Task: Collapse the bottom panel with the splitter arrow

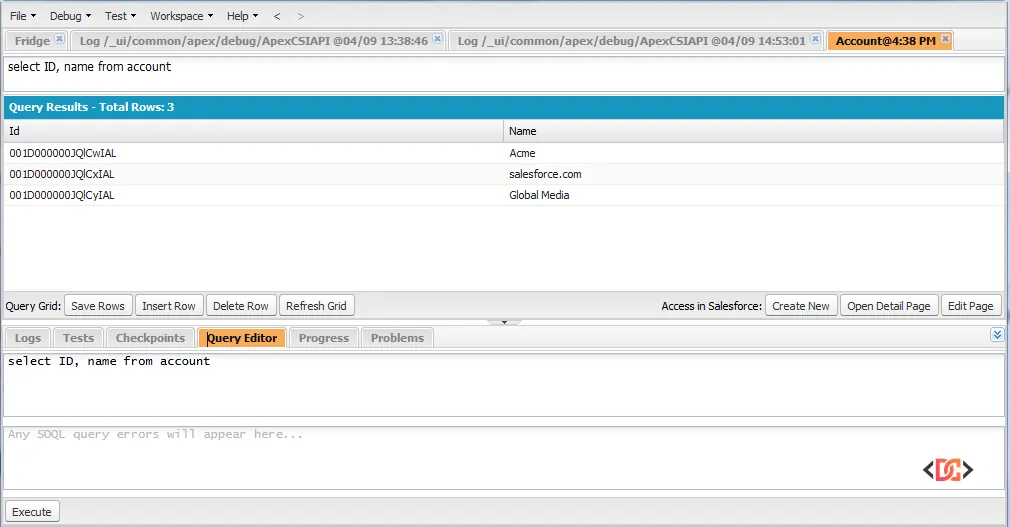Action: coord(504,321)
